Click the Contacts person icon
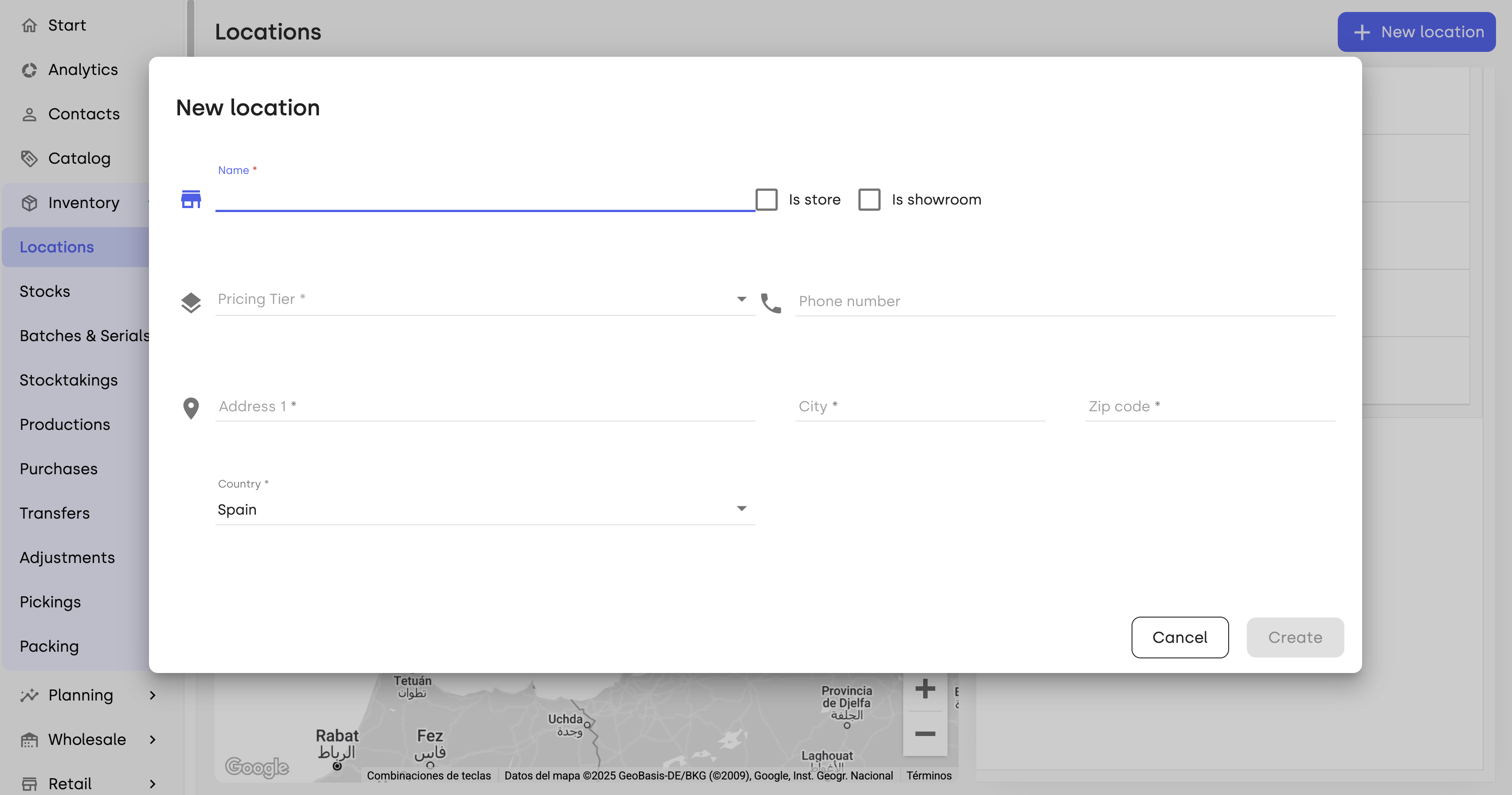This screenshot has width=1512, height=795. click(29, 114)
